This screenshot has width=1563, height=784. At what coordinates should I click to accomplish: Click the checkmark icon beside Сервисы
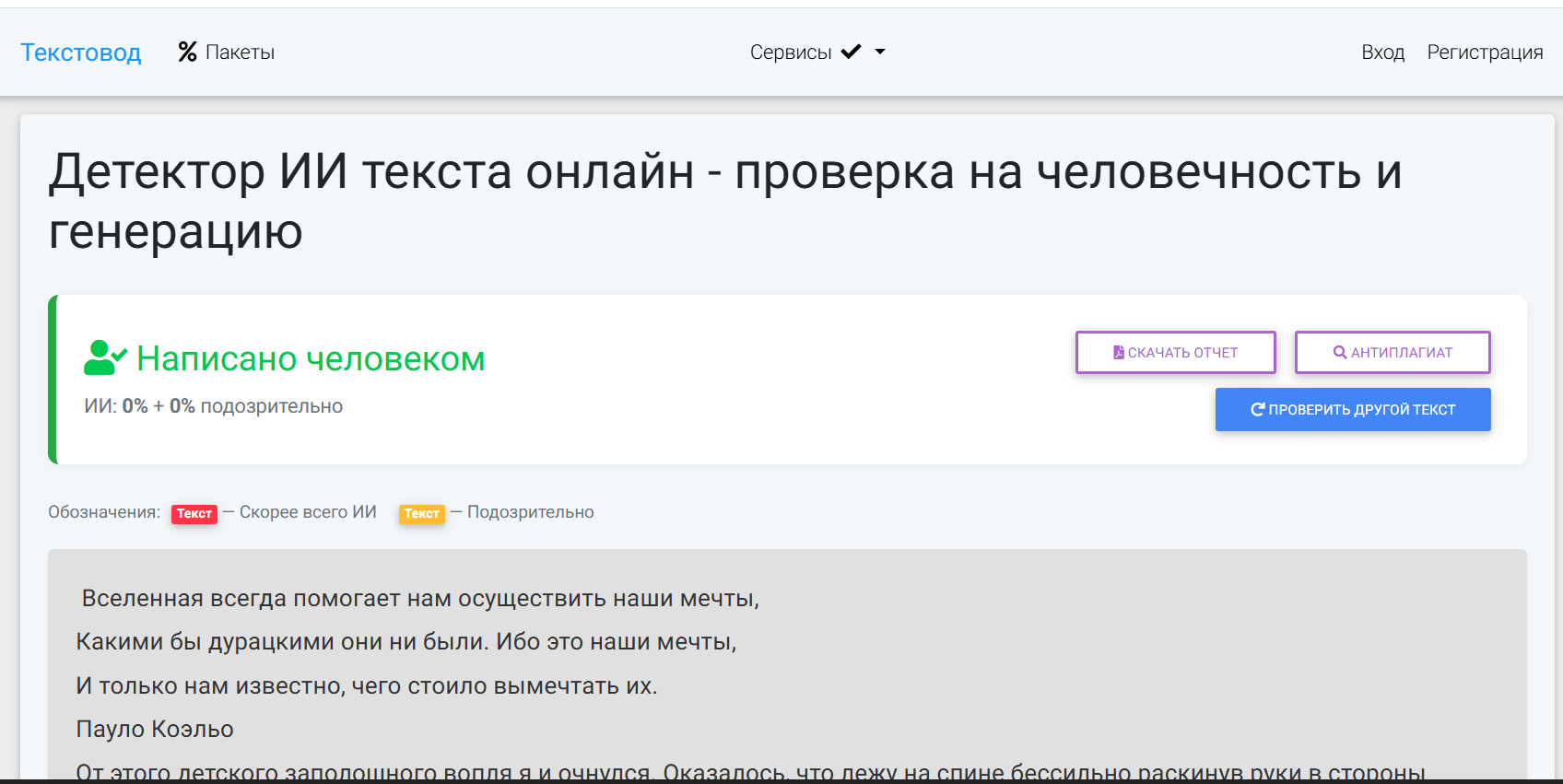coord(851,52)
